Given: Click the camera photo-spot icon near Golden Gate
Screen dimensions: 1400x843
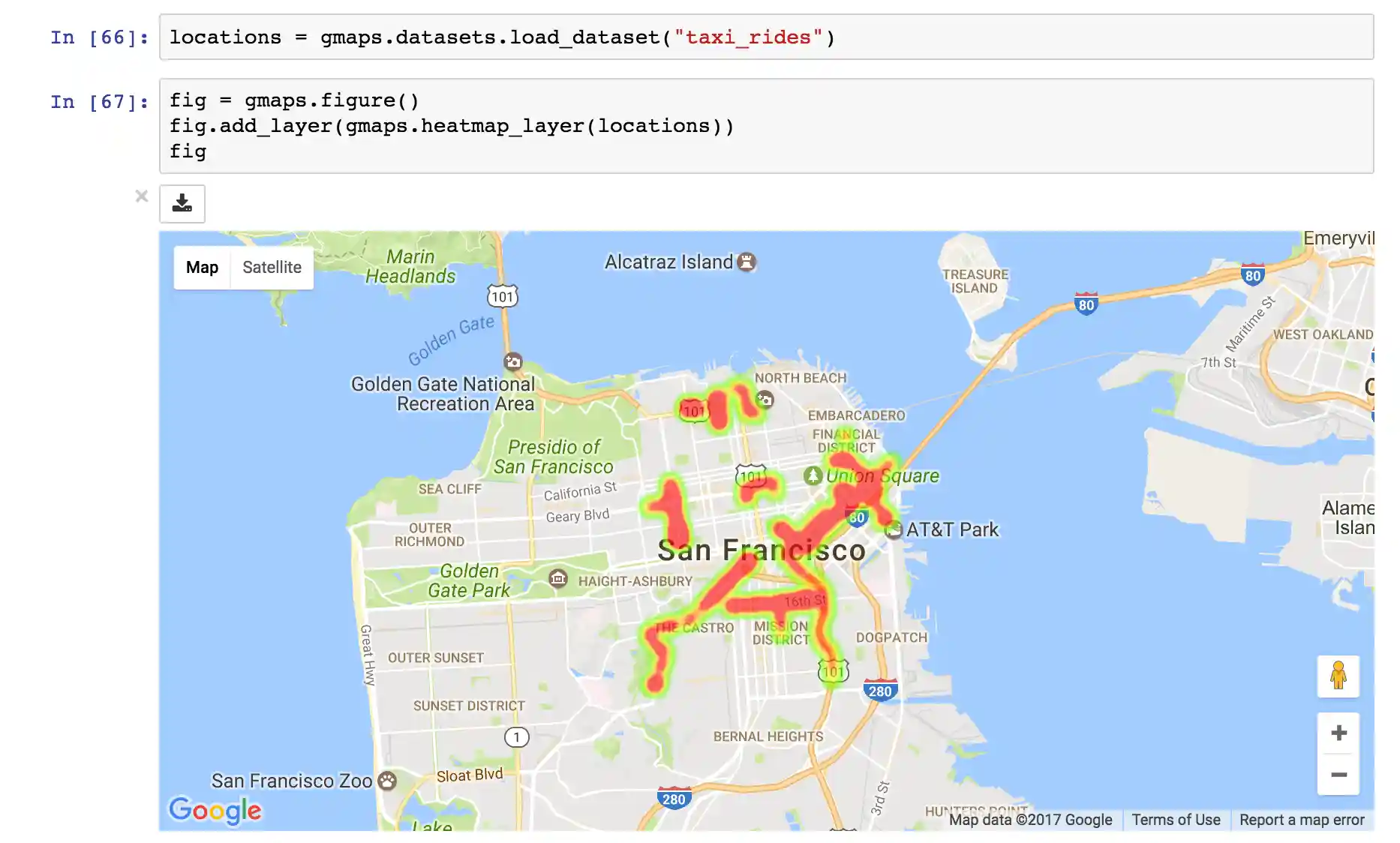Looking at the screenshot, I should (x=513, y=361).
